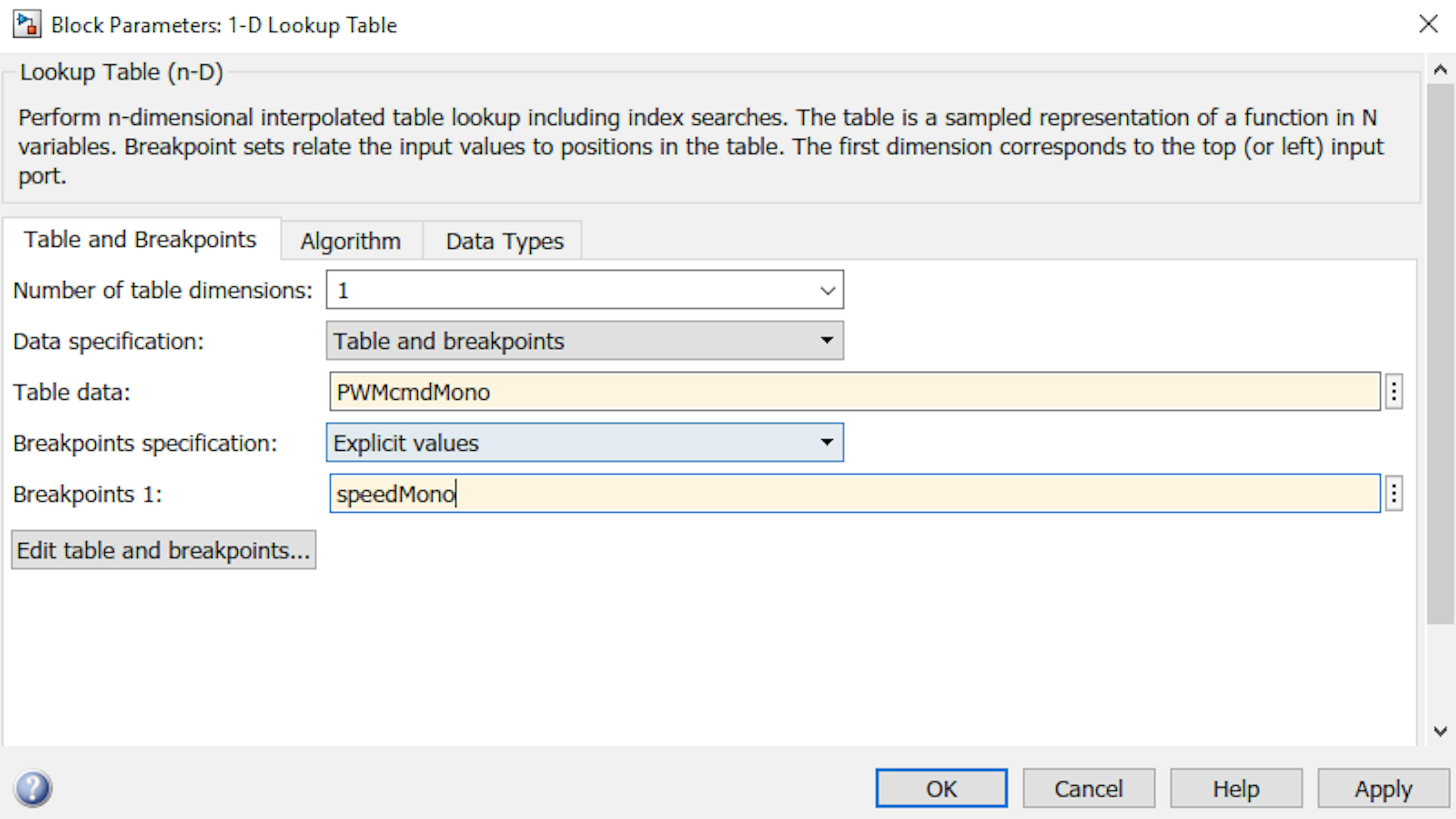Open Edit table and breakpoints editor

tap(163, 550)
